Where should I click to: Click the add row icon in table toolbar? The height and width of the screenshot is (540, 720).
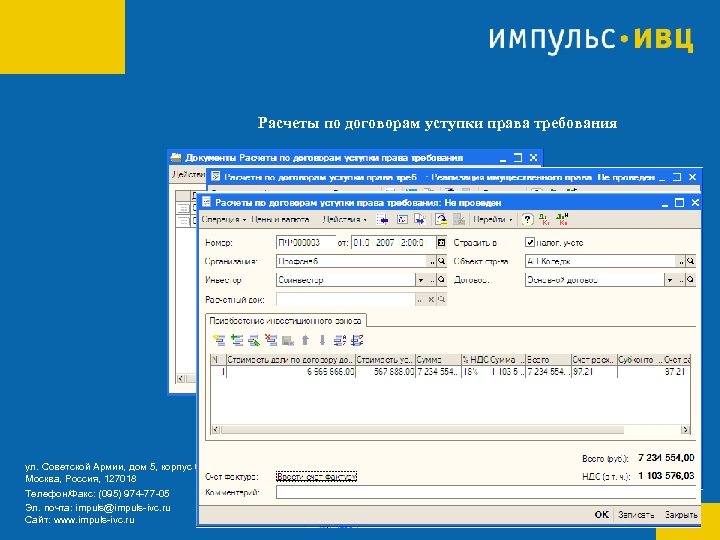[x=219, y=340]
